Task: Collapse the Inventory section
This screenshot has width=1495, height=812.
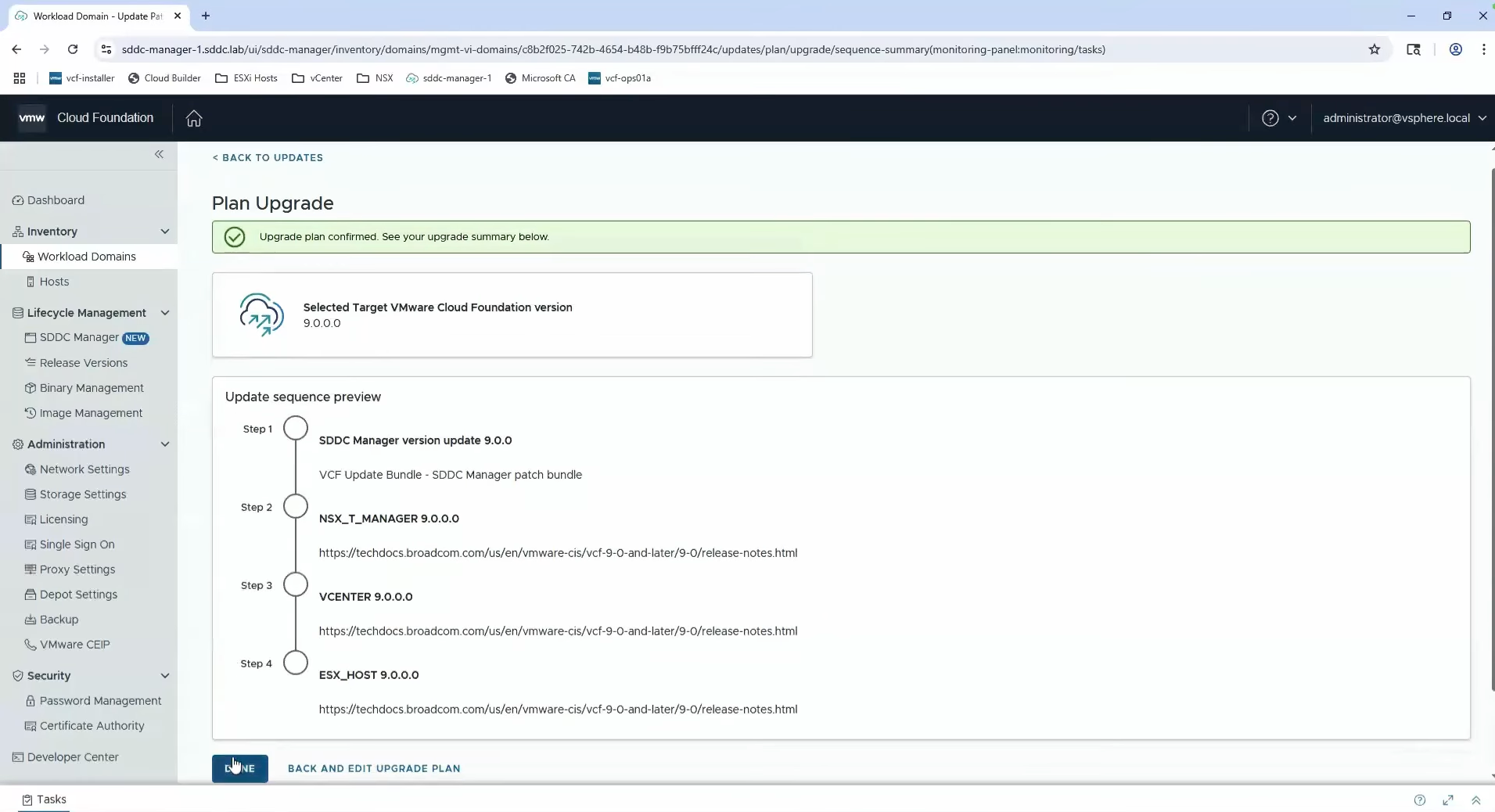Action: click(x=164, y=232)
